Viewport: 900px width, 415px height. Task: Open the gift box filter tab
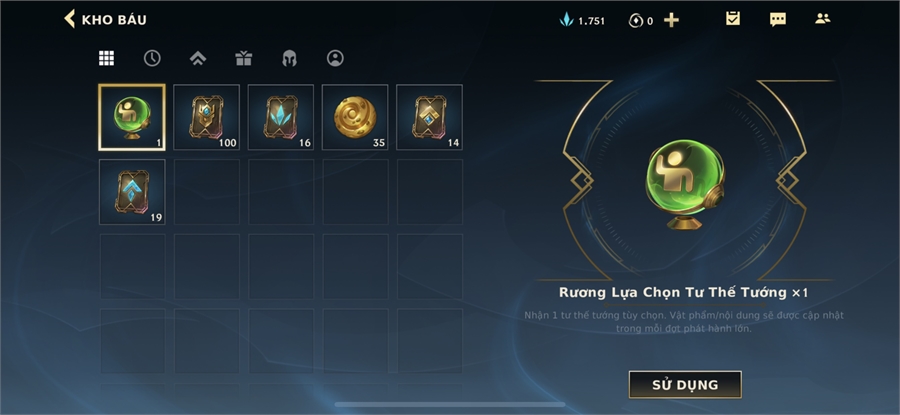[243, 58]
